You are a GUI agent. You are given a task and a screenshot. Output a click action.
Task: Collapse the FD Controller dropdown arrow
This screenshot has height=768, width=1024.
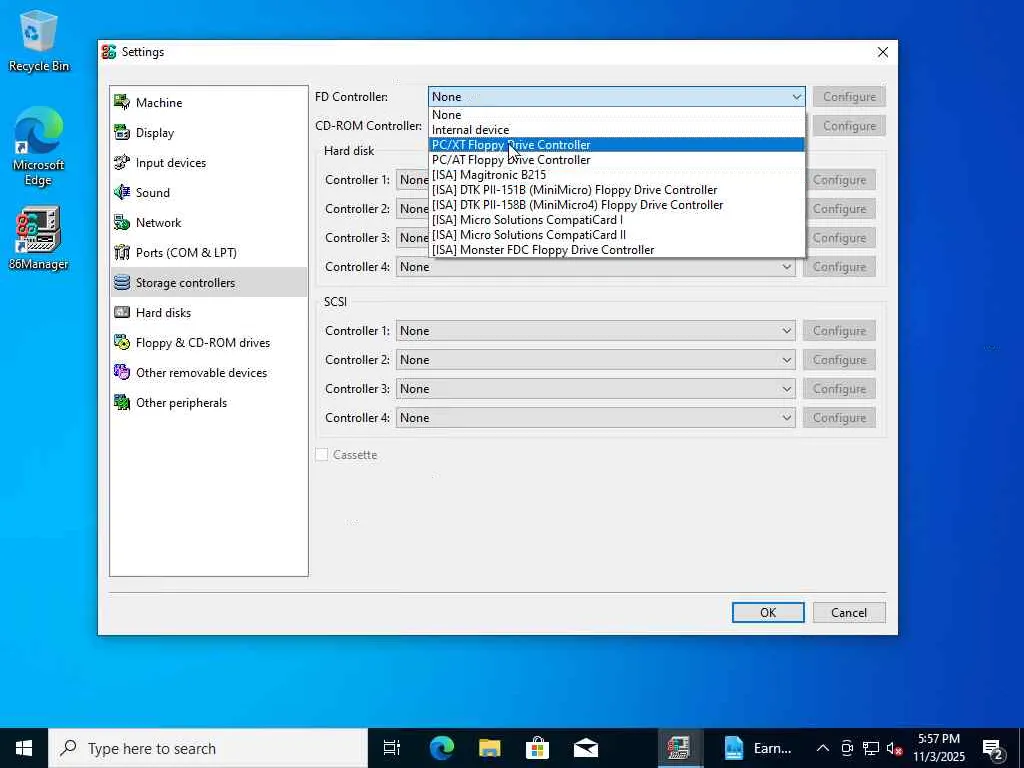(796, 97)
